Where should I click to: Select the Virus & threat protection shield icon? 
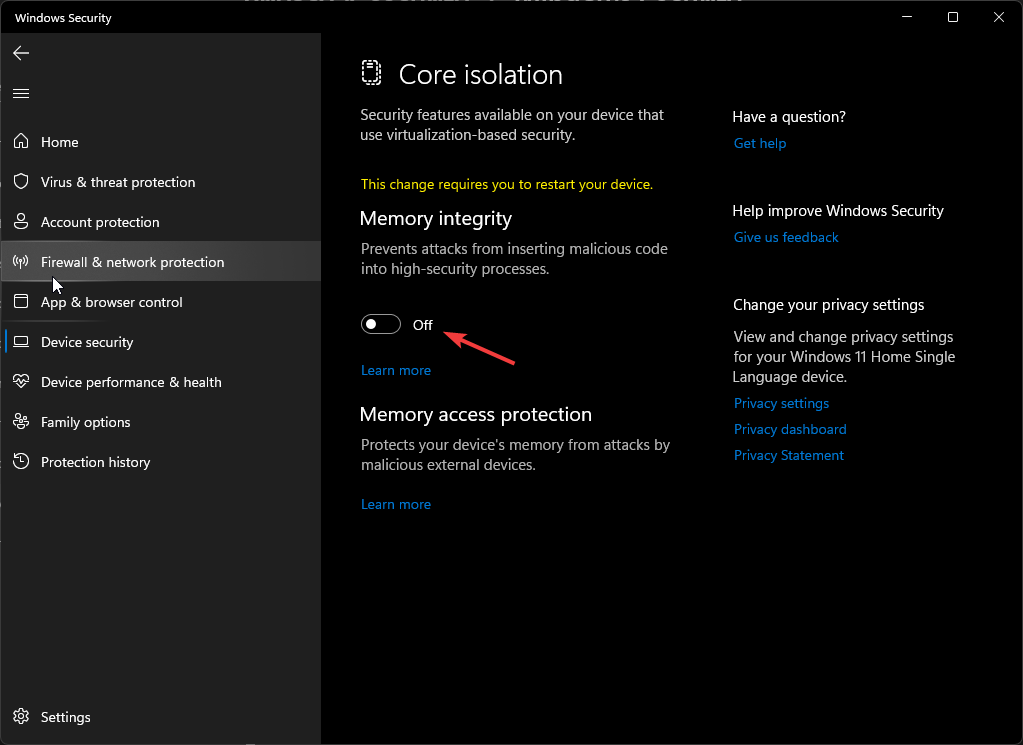(x=21, y=181)
